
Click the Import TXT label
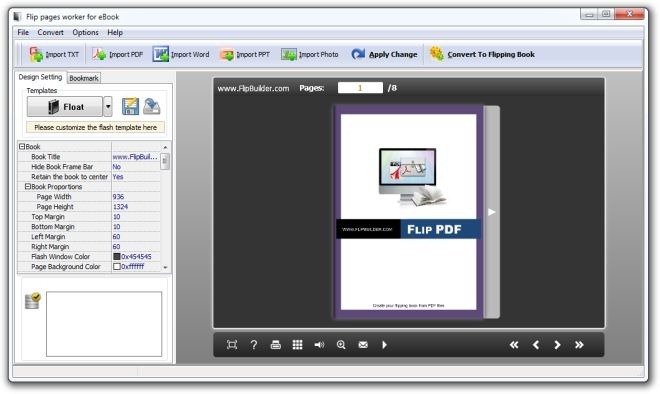point(62,55)
